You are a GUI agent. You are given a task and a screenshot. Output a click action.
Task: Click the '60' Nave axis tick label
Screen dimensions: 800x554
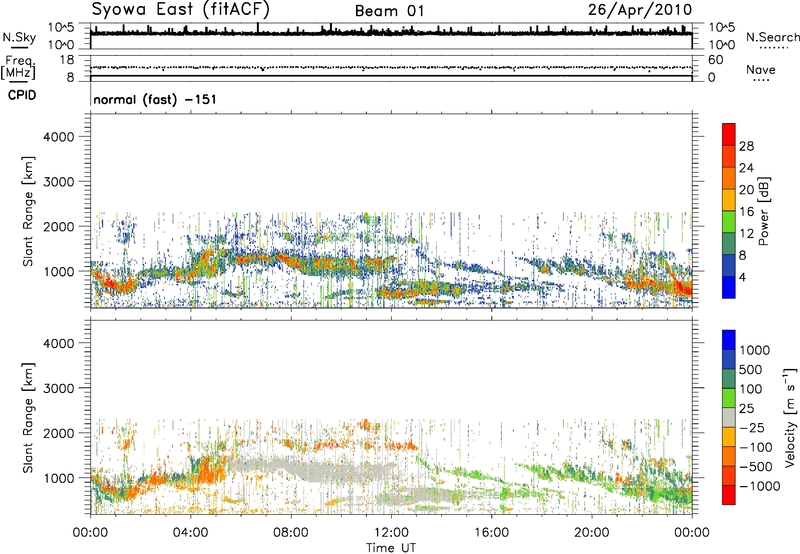(x=715, y=60)
